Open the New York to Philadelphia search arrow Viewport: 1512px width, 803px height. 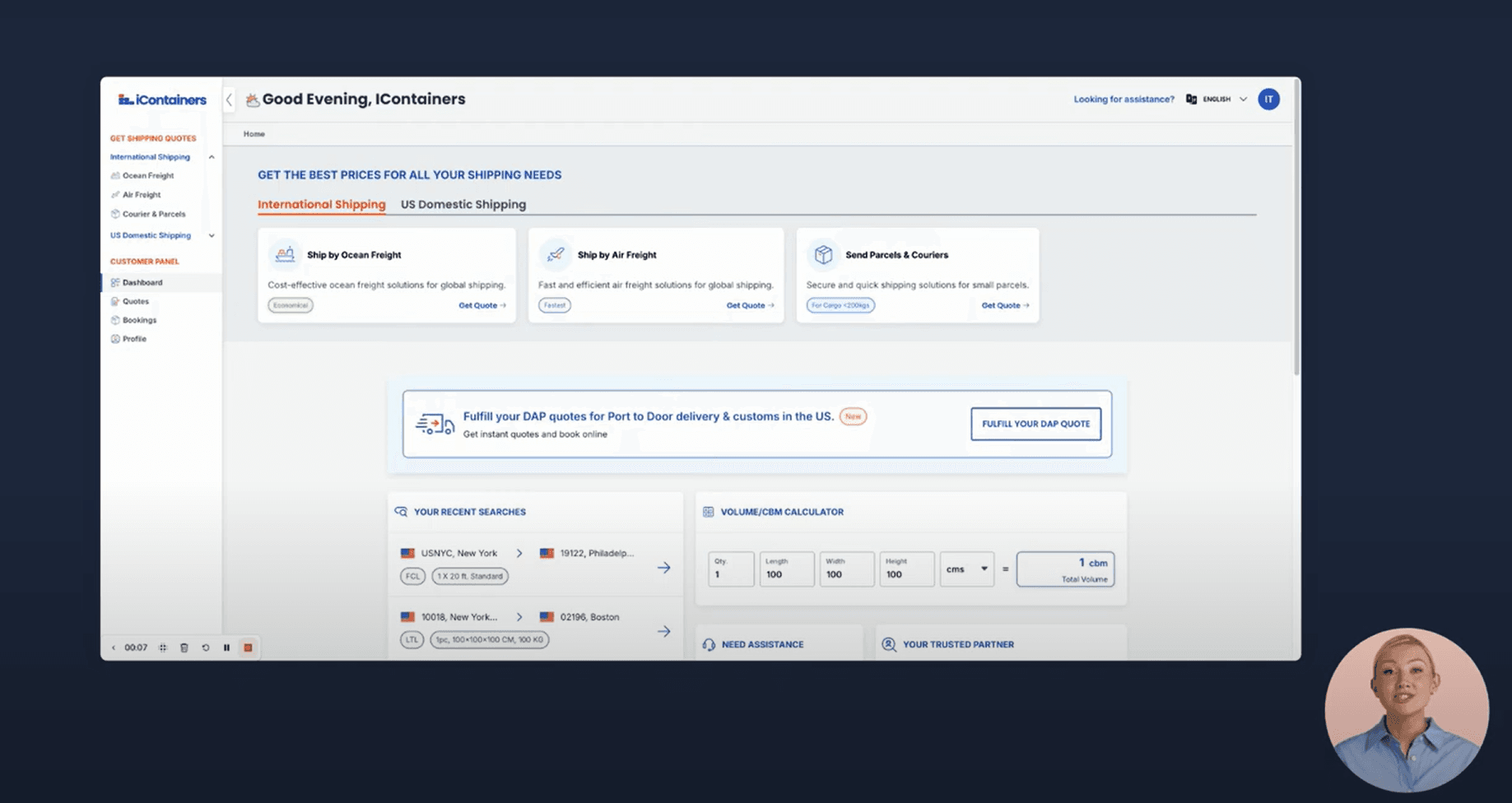tap(663, 568)
